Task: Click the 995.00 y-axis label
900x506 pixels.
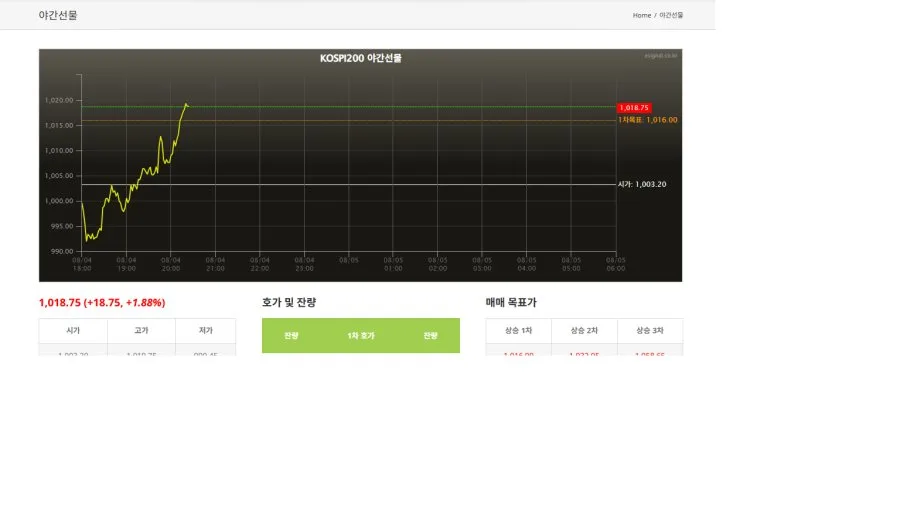Action: [62, 227]
